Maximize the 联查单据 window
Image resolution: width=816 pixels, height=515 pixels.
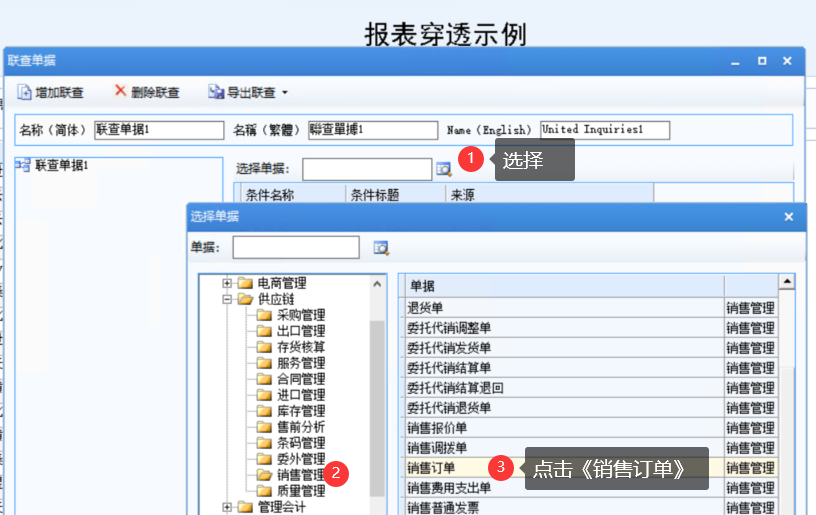[762, 61]
